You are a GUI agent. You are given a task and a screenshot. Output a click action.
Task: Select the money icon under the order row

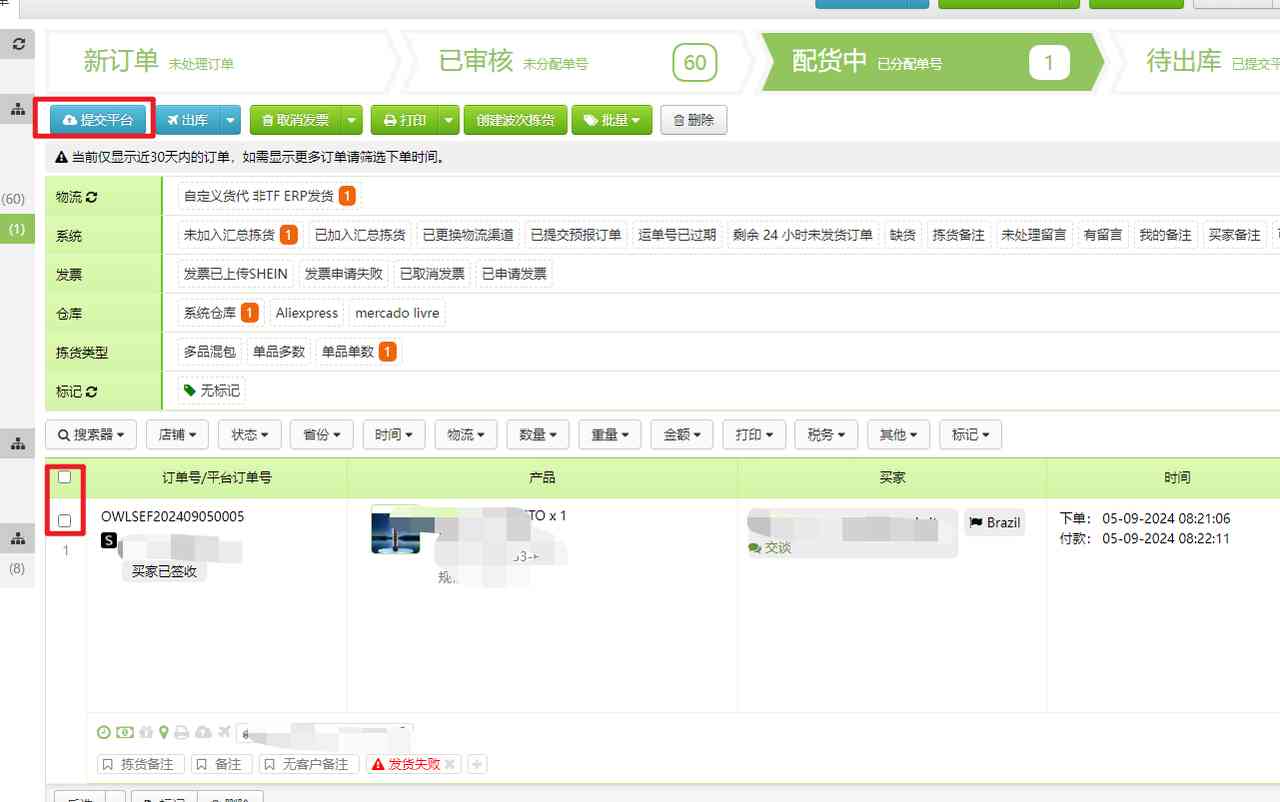tap(124, 732)
